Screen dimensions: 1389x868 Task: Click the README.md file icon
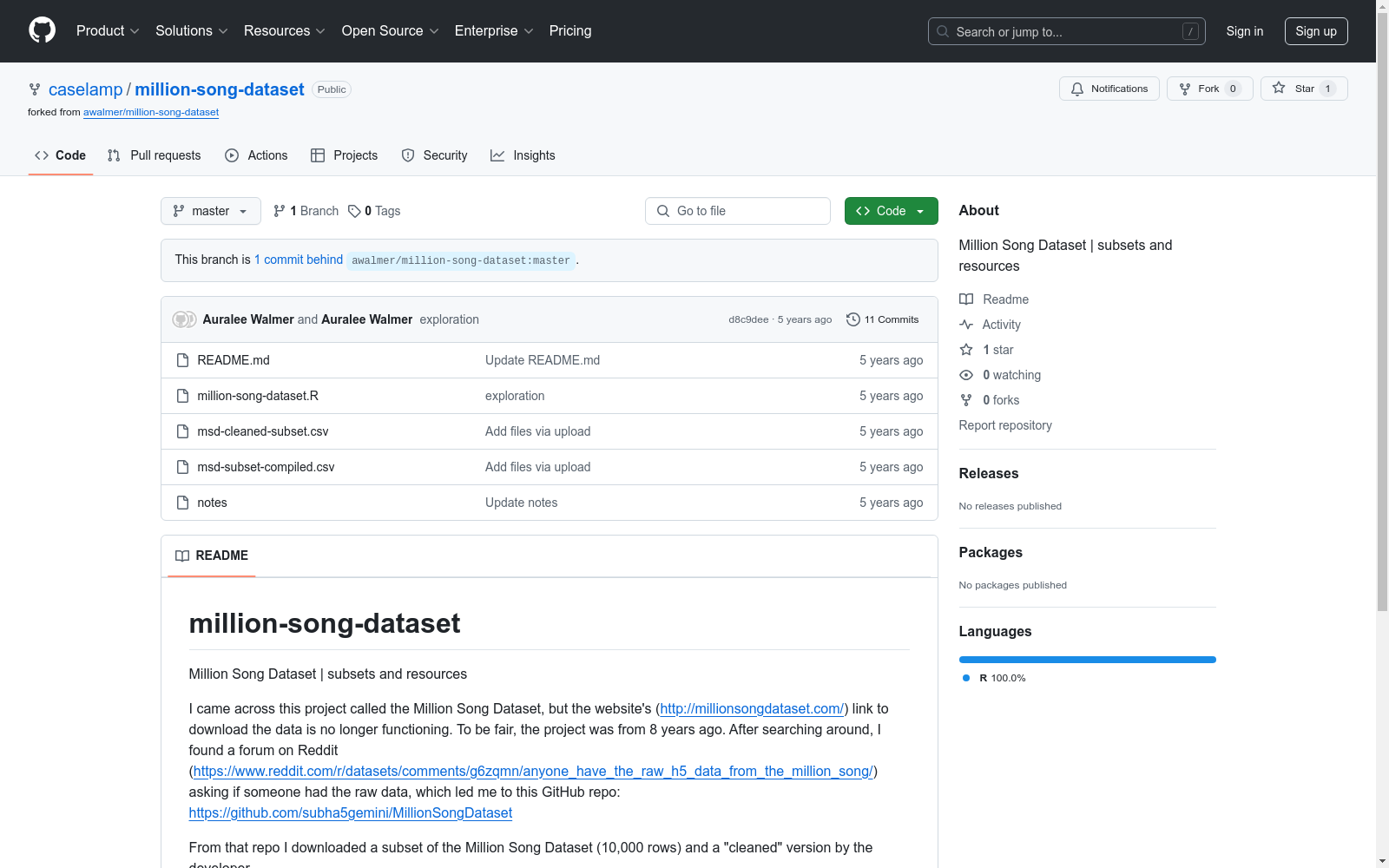[x=182, y=360]
